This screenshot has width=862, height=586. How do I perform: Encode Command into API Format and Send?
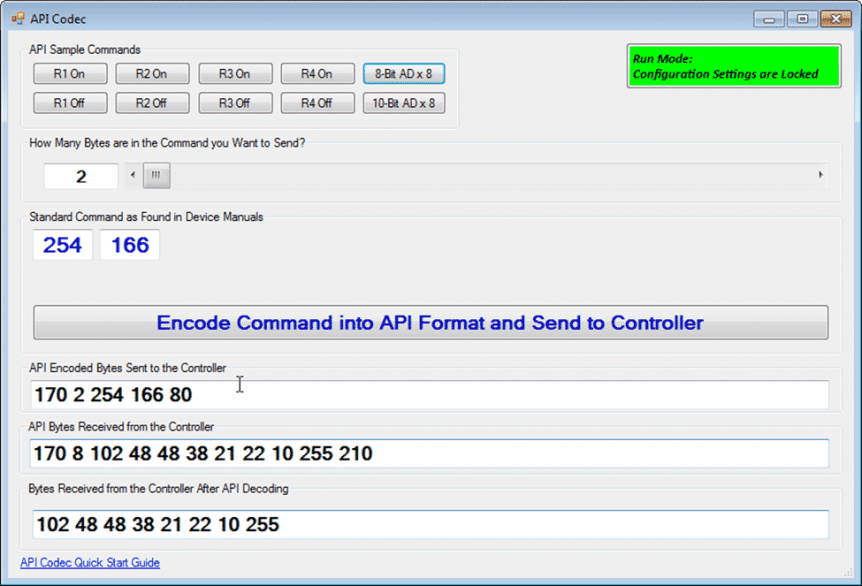coord(430,323)
